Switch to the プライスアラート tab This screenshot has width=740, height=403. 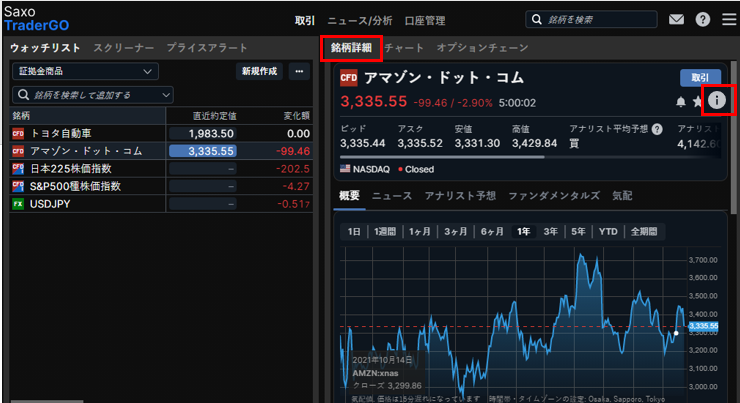pyautogui.click(x=207, y=48)
